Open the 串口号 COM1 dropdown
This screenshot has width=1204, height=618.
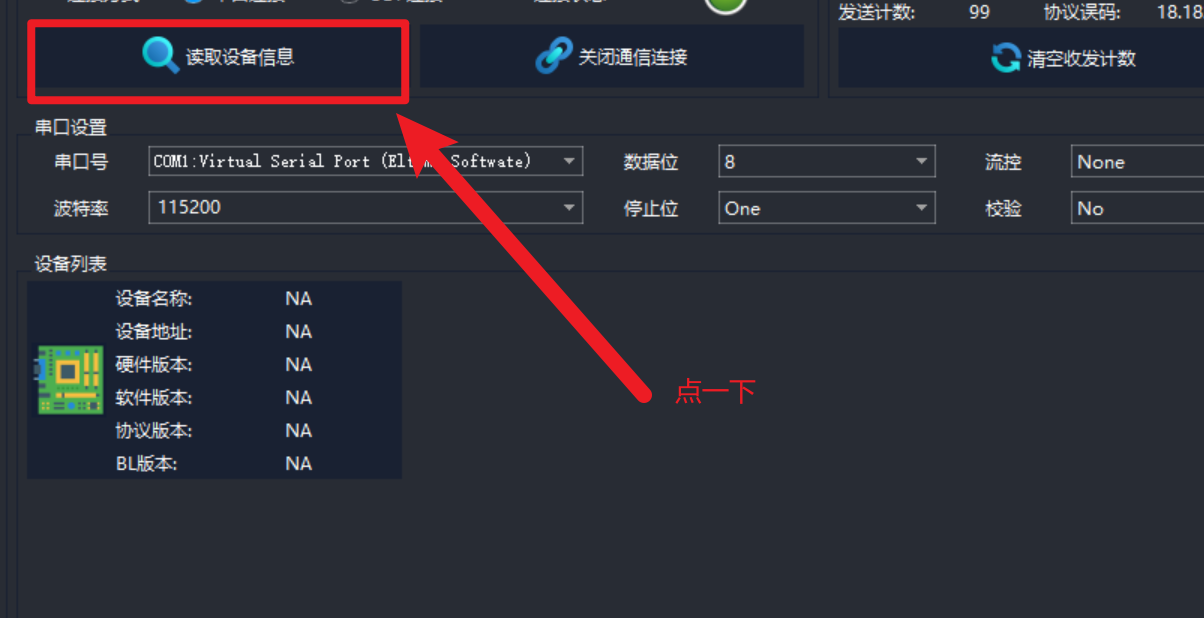tap(366, 161)
